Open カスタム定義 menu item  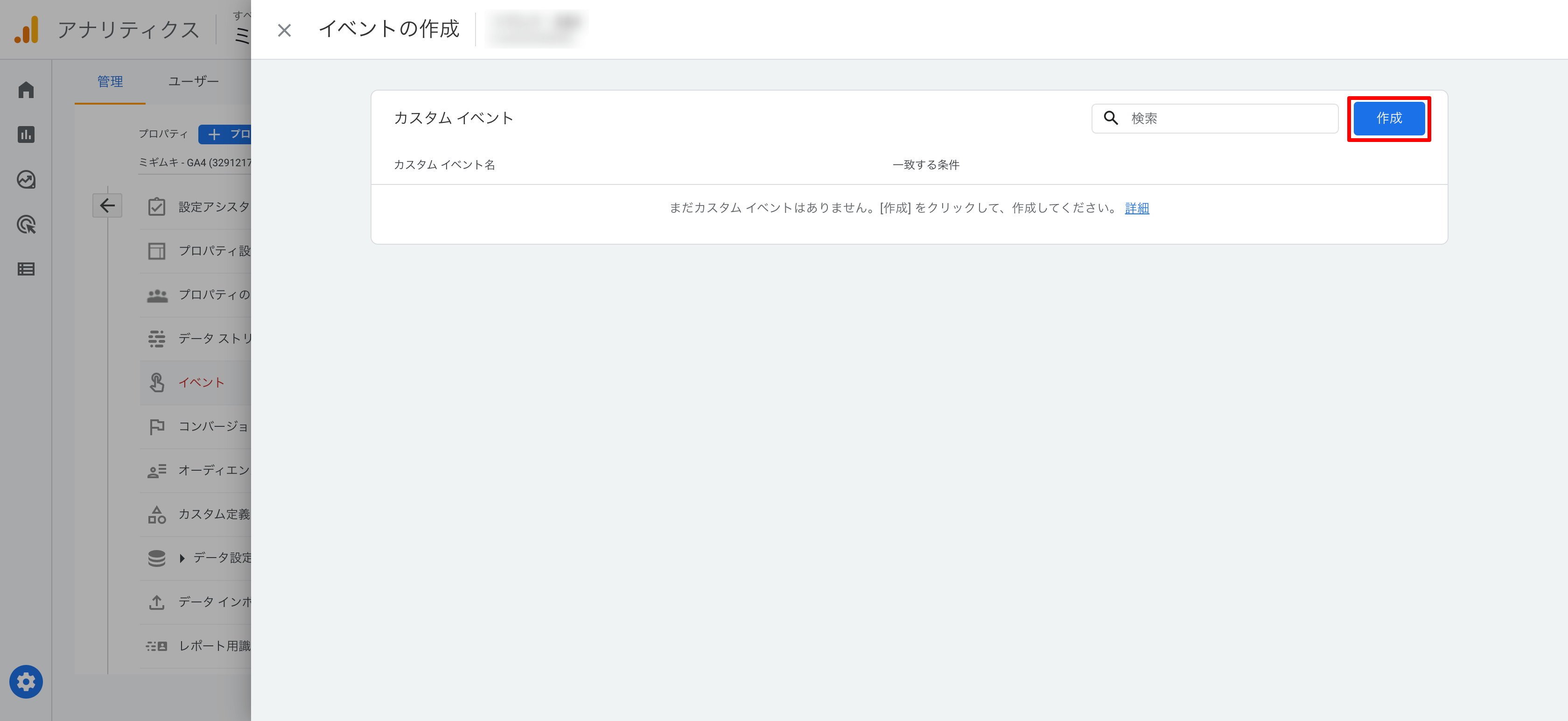(196, 514)
